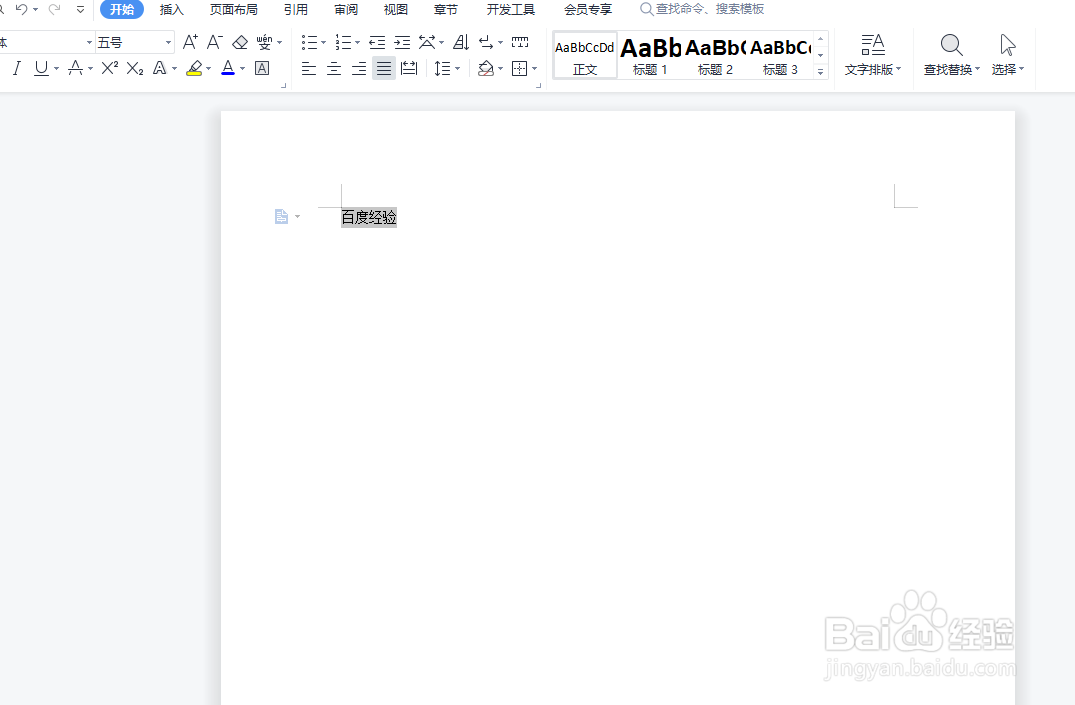
Task: Open borders dropdown arrow
Action: tap(535, 69)
